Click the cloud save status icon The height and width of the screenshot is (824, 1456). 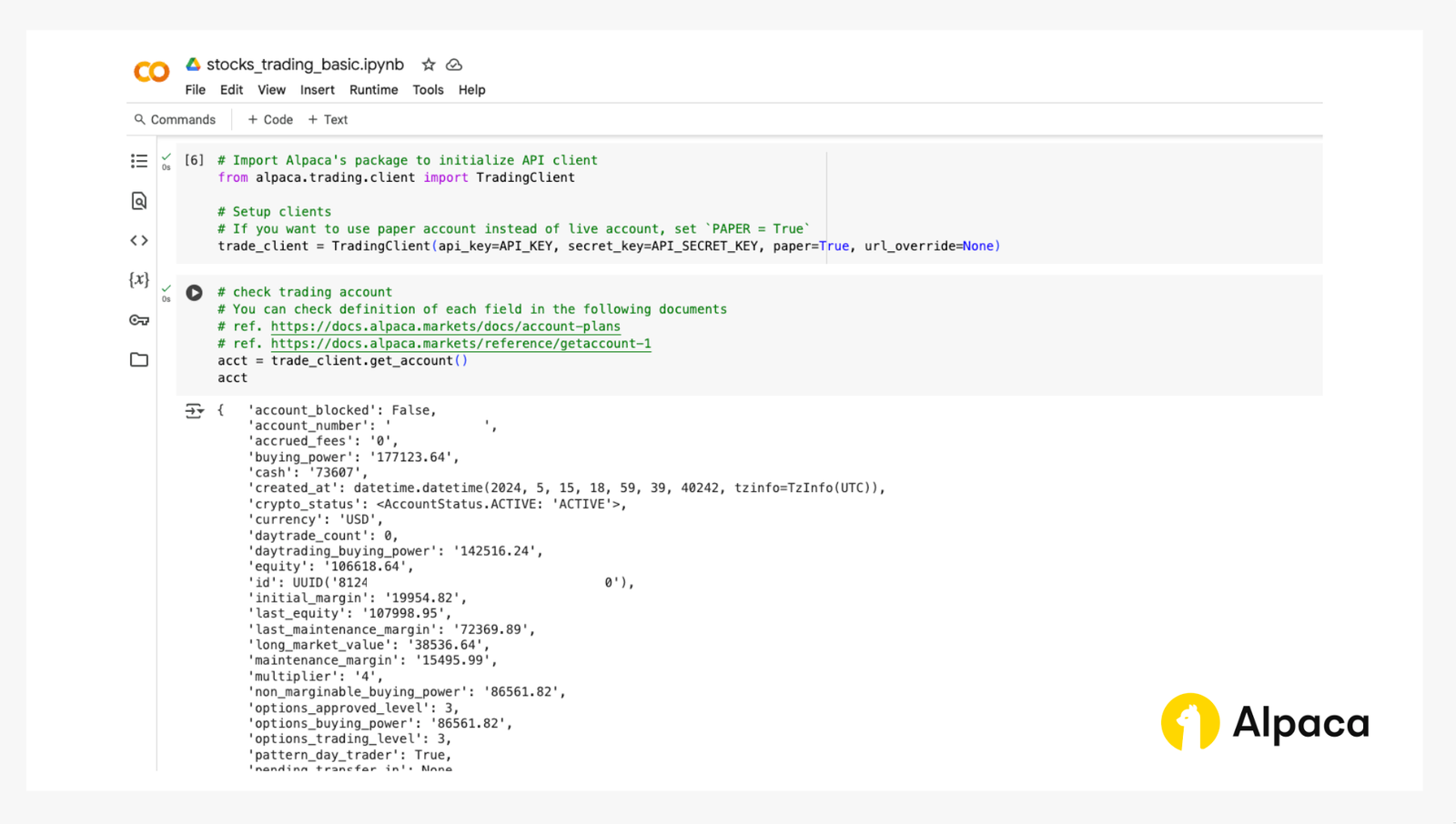pyautogui.click(x=453, y=65)
